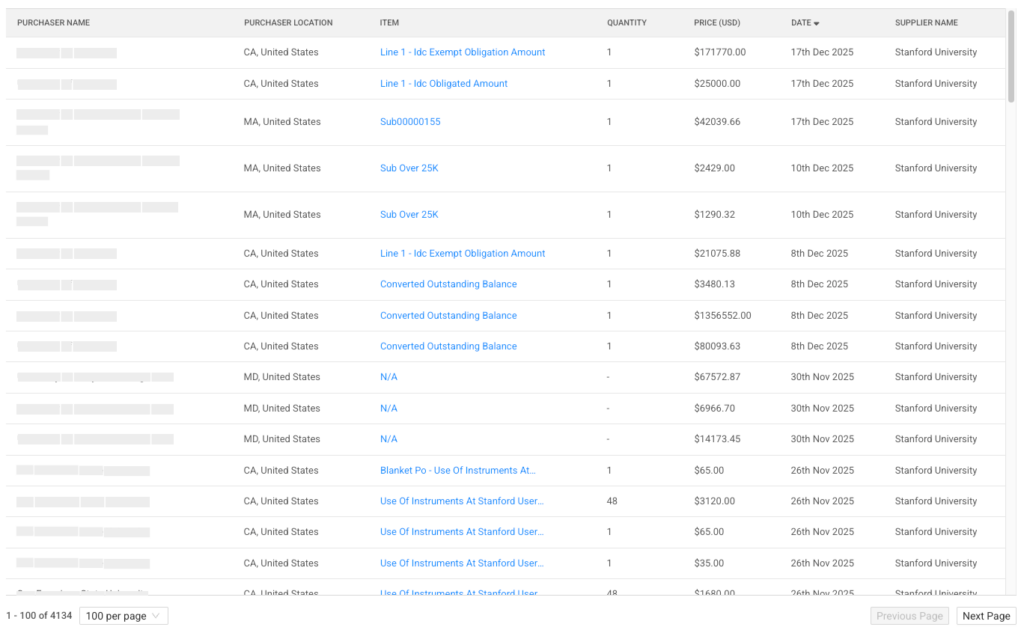Image resolution: width=1024 pixels, height=636 pixels.
Task: Open the Line 1 - Idc Obligated Amount link
Action: [x=443, y=84]
